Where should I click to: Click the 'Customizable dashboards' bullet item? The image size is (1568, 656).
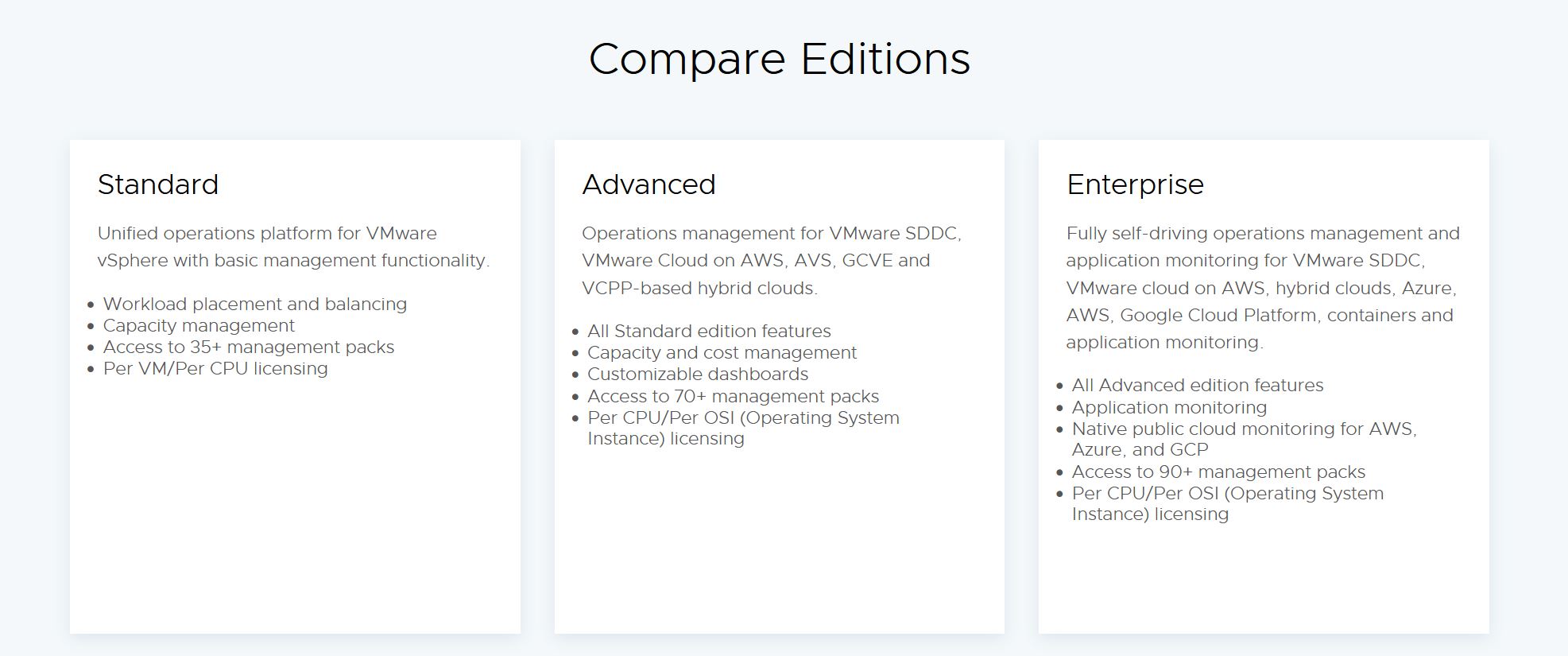pyautogui.click(x=698, y=374)
